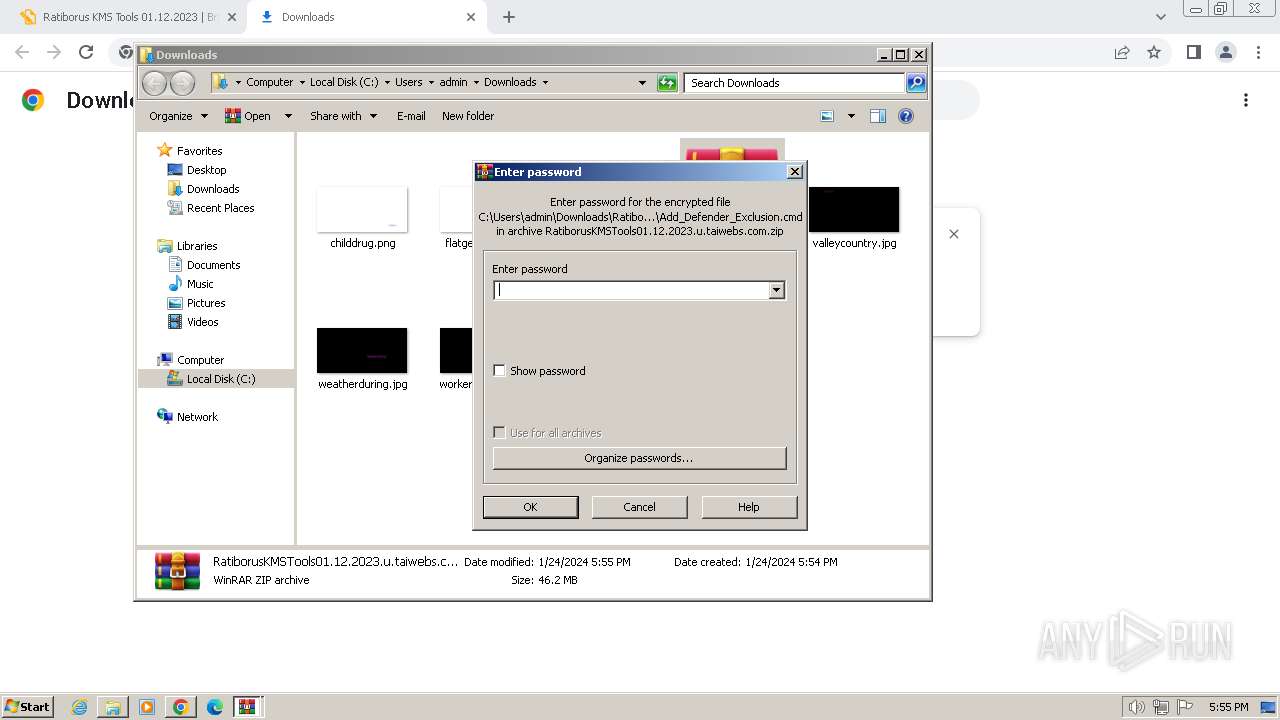Expand the views options dropdown arrow

coord(851,116)
